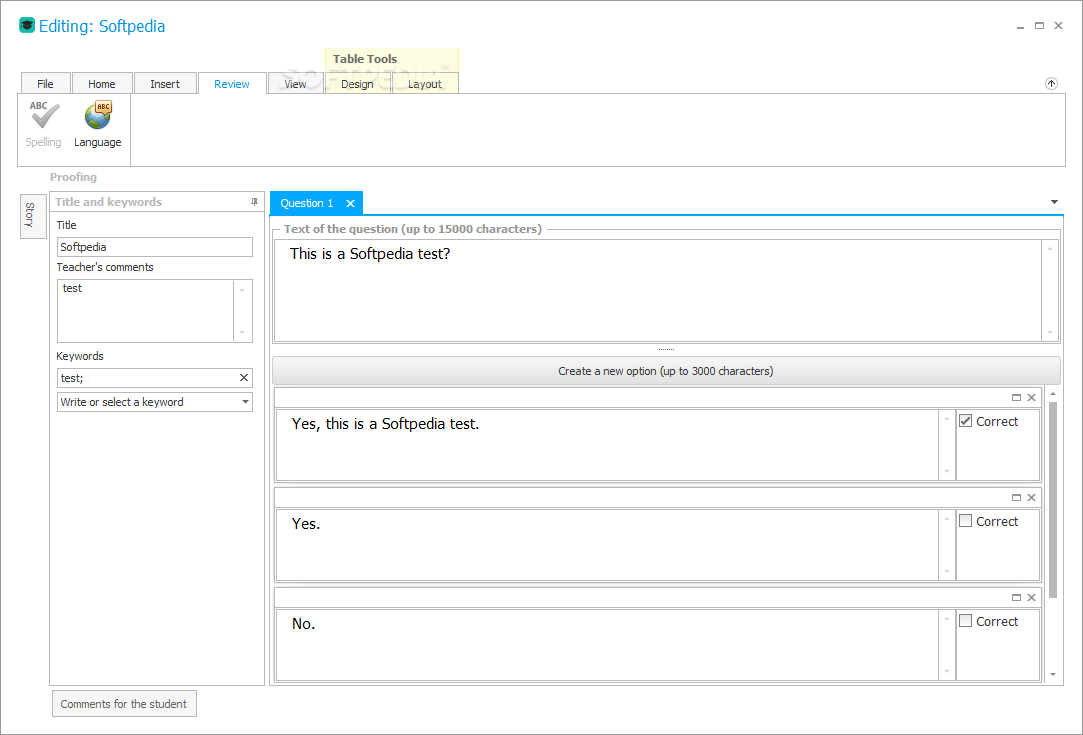
Task: Click the Title input field containing Softpedia
Action: pos(155,247)
